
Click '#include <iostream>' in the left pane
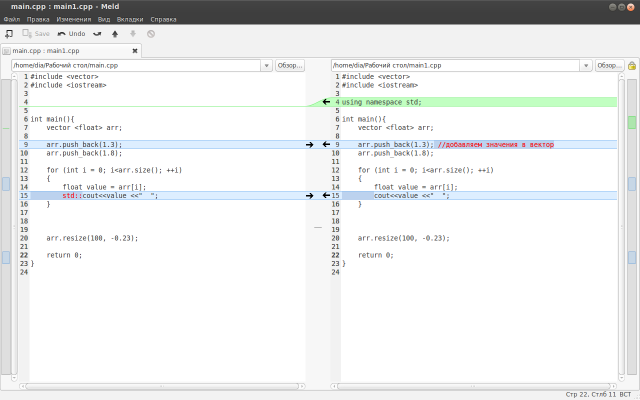tap(68, 85)
